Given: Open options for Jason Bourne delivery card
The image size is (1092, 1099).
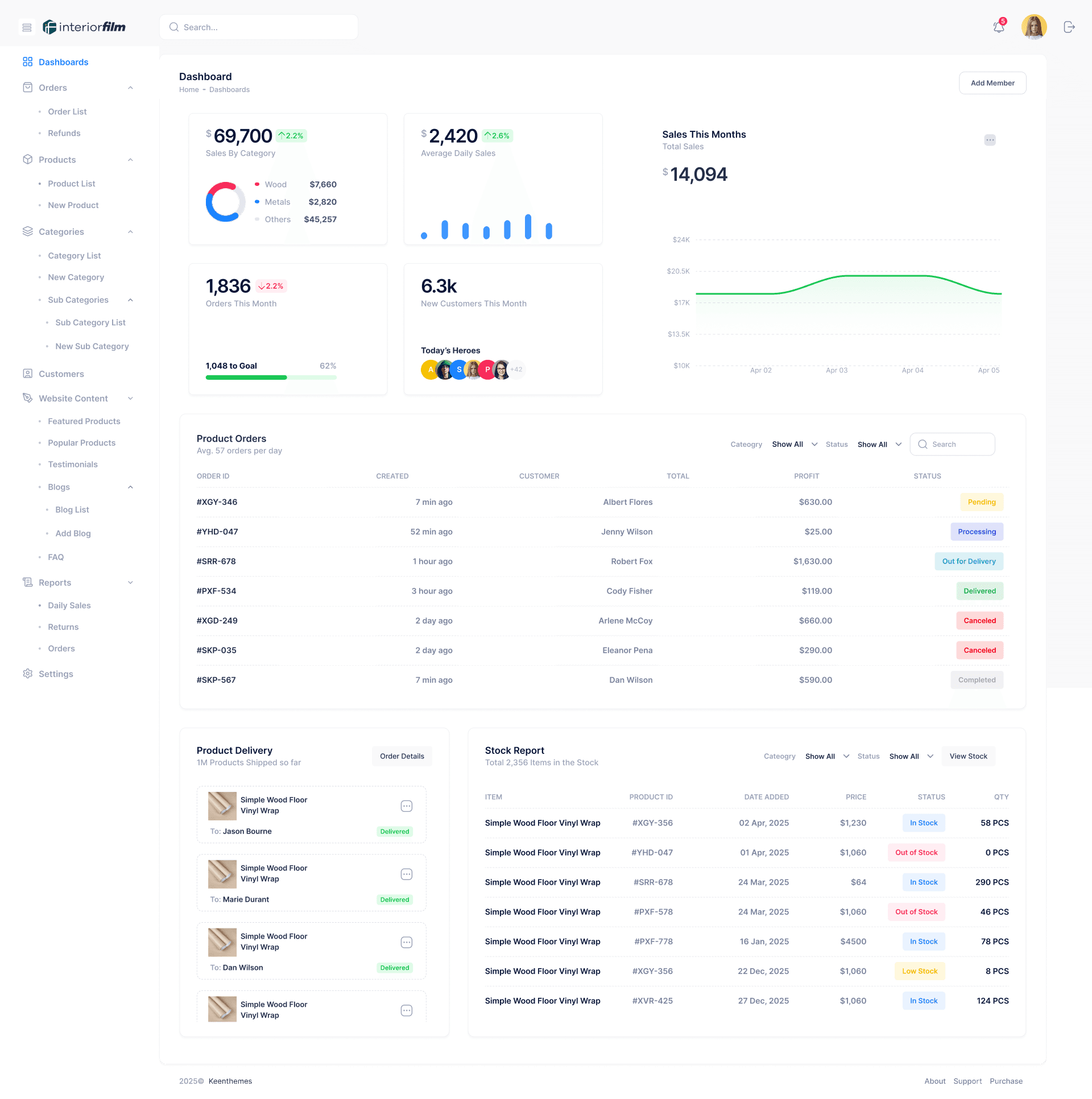Looking at the screenshot, I should pyautogui.click(x=406, y=806).
